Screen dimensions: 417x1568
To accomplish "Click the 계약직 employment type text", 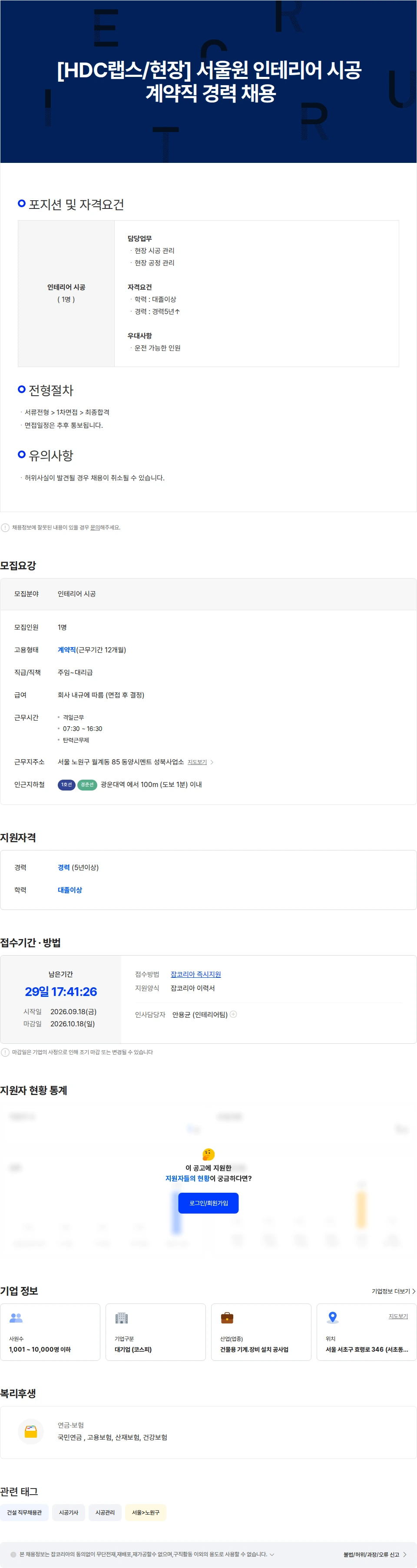I will [x=67, y=649].
